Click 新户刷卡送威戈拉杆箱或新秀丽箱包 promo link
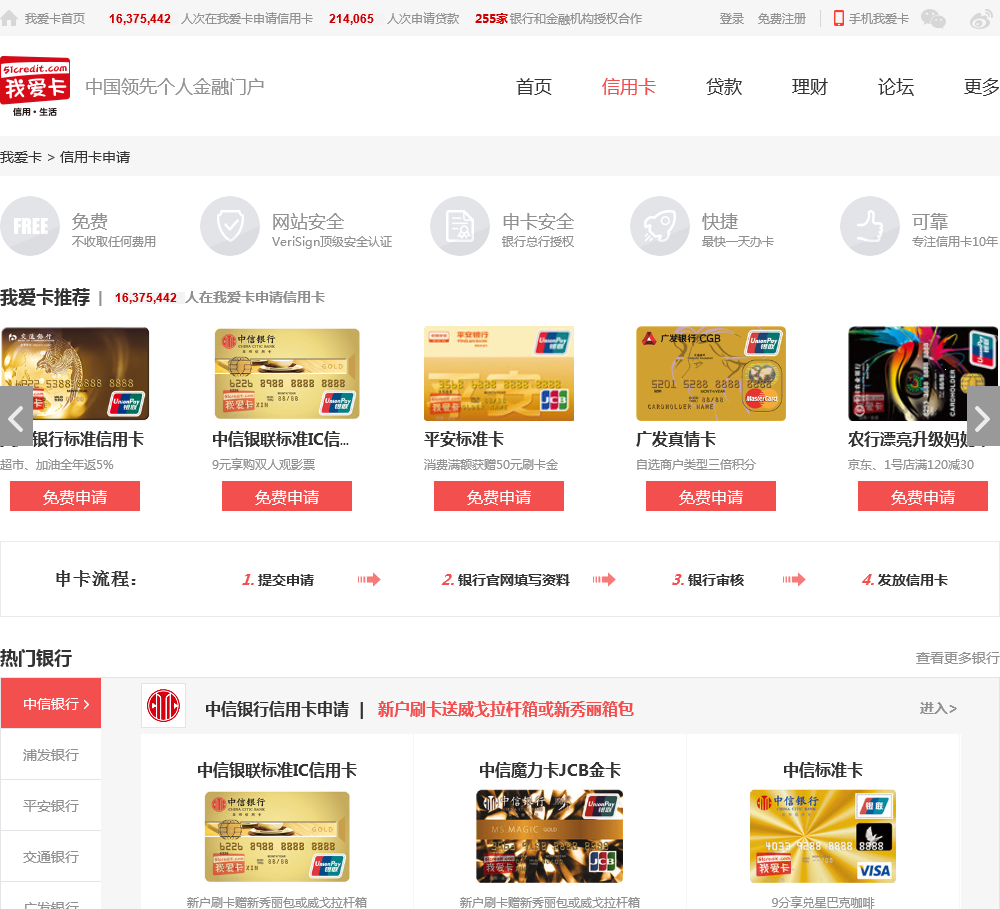The image size is (1000, 909). [505, 709]
